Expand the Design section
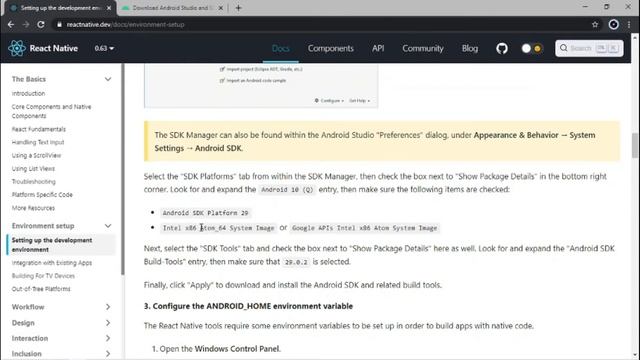 [108, 323]
